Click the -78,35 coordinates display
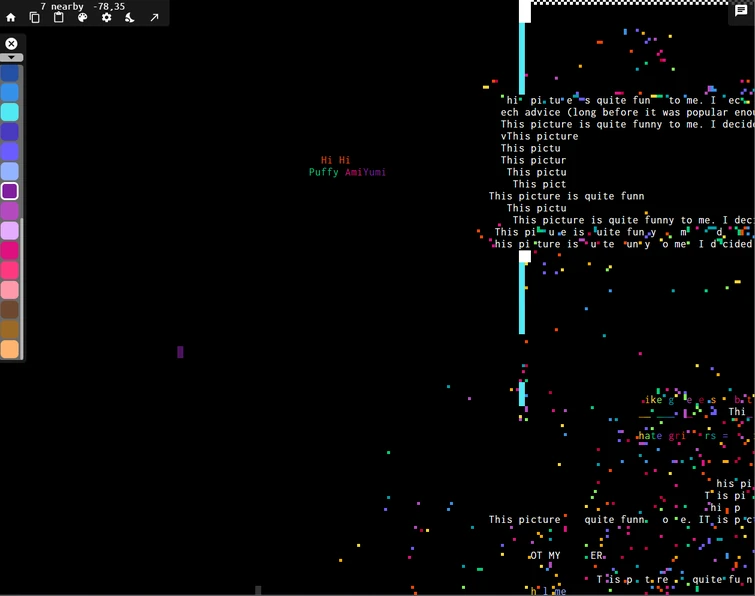 (x=108, y=6)
